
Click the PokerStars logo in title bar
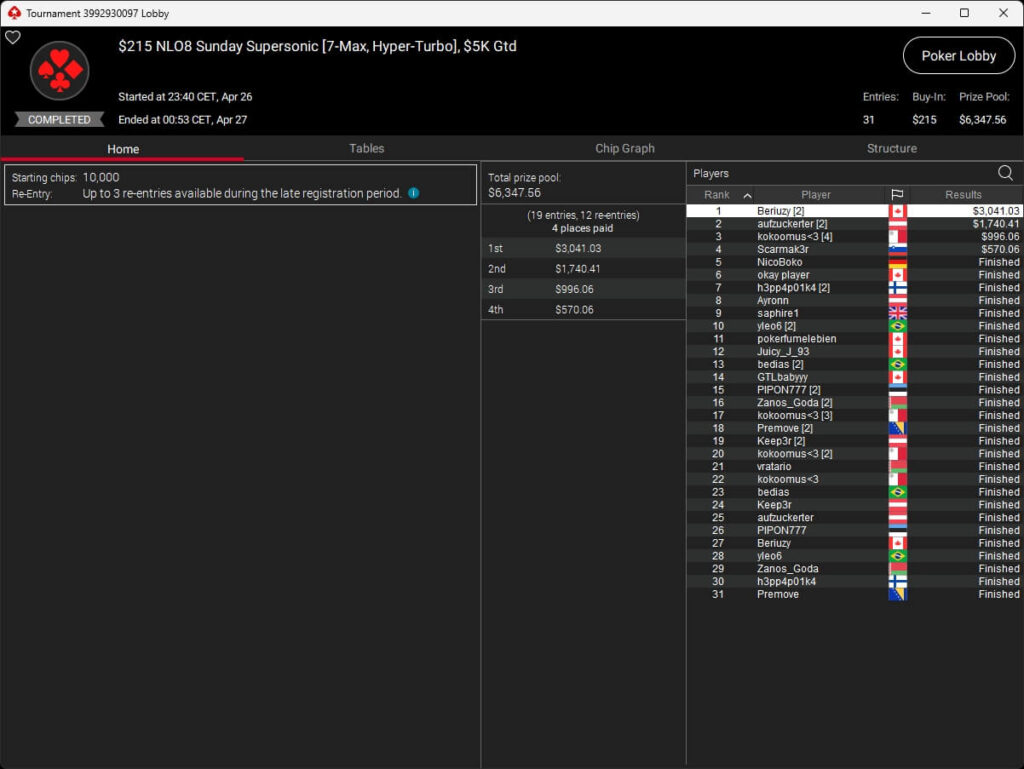click(x=13, y=13)
